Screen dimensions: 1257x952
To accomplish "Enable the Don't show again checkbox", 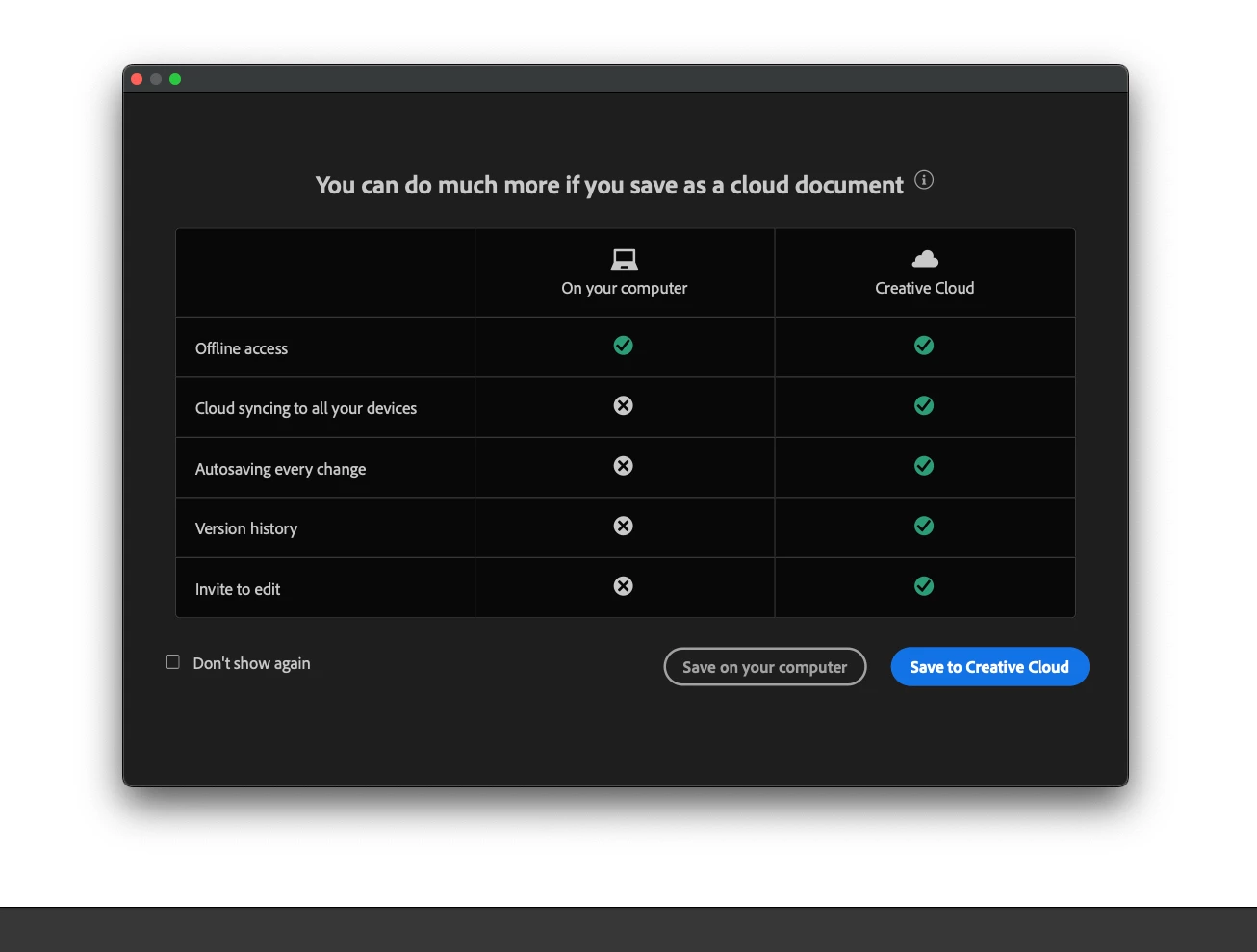I will 172,662.
